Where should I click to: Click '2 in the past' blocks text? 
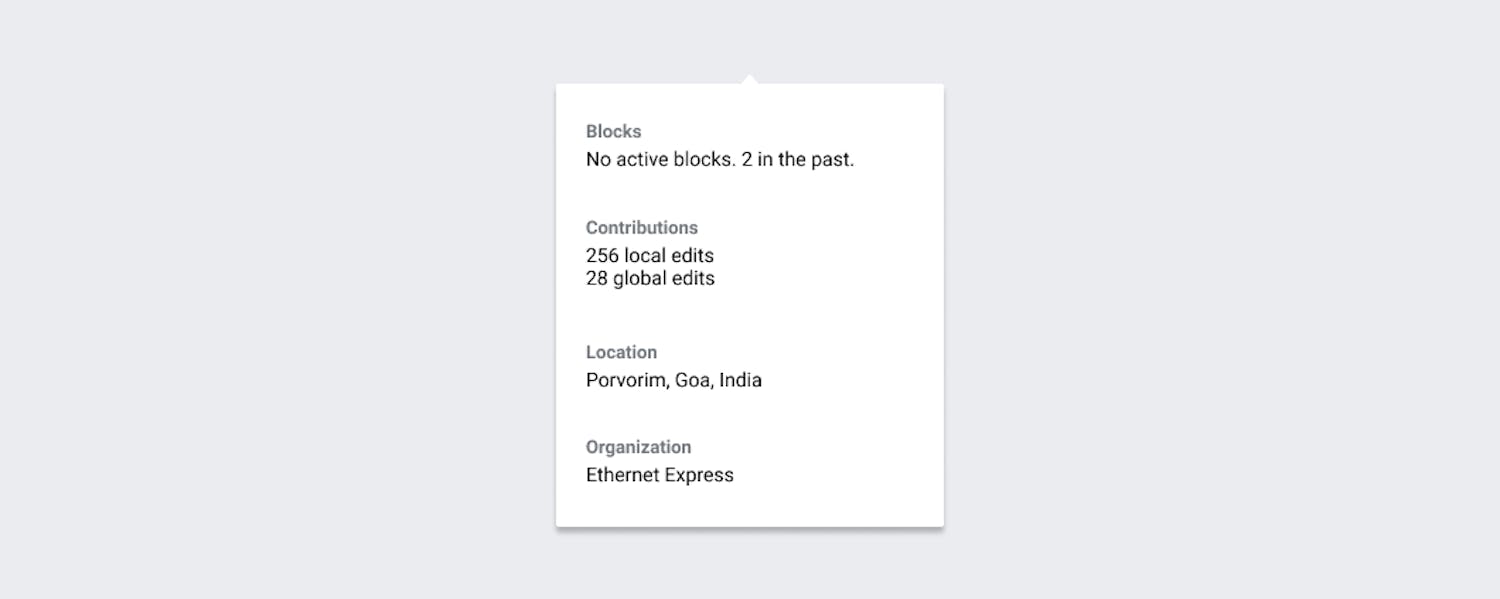(x=798, y=160)
